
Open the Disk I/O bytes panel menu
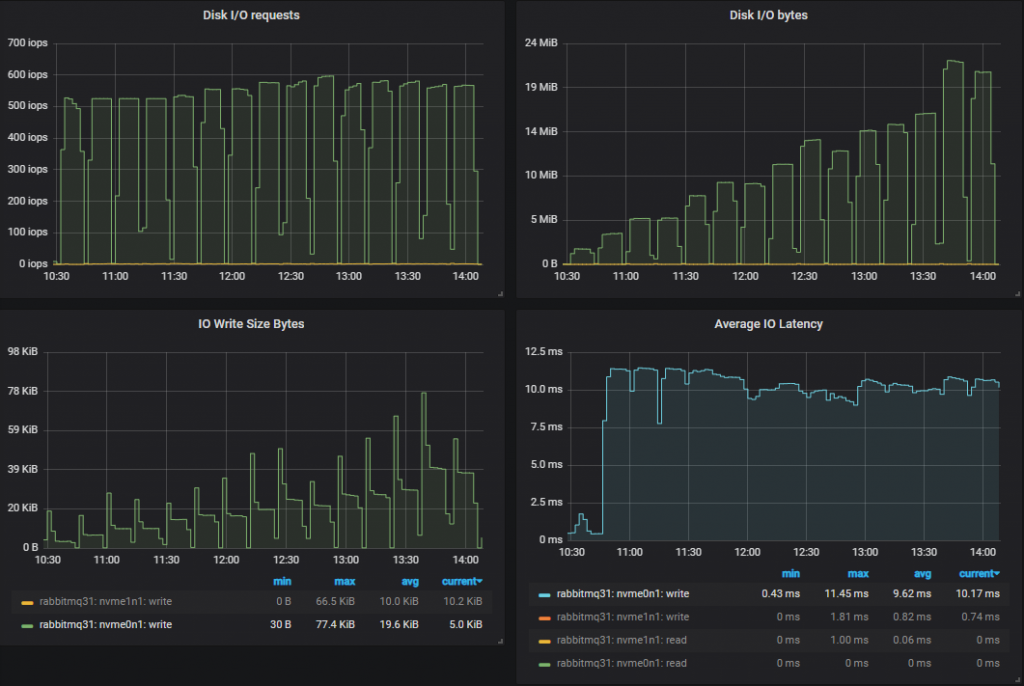pos(767,14)
